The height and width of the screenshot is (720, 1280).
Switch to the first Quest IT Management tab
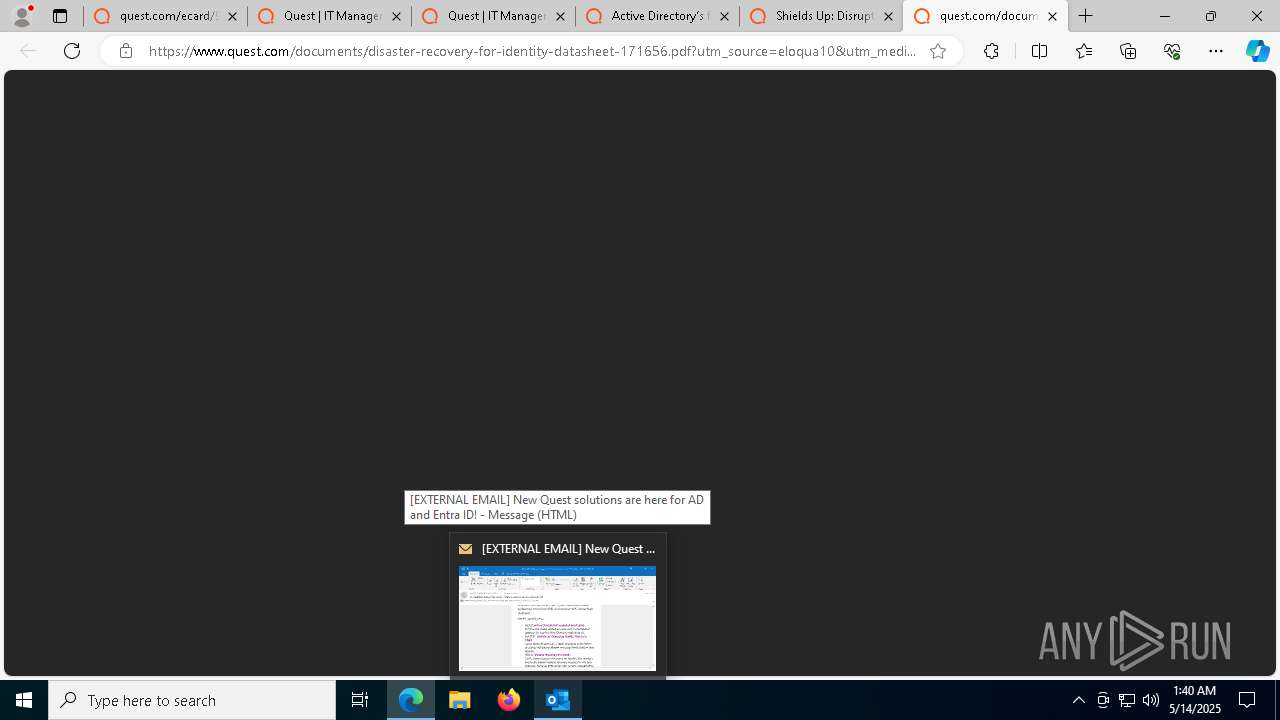pos(329,16)
